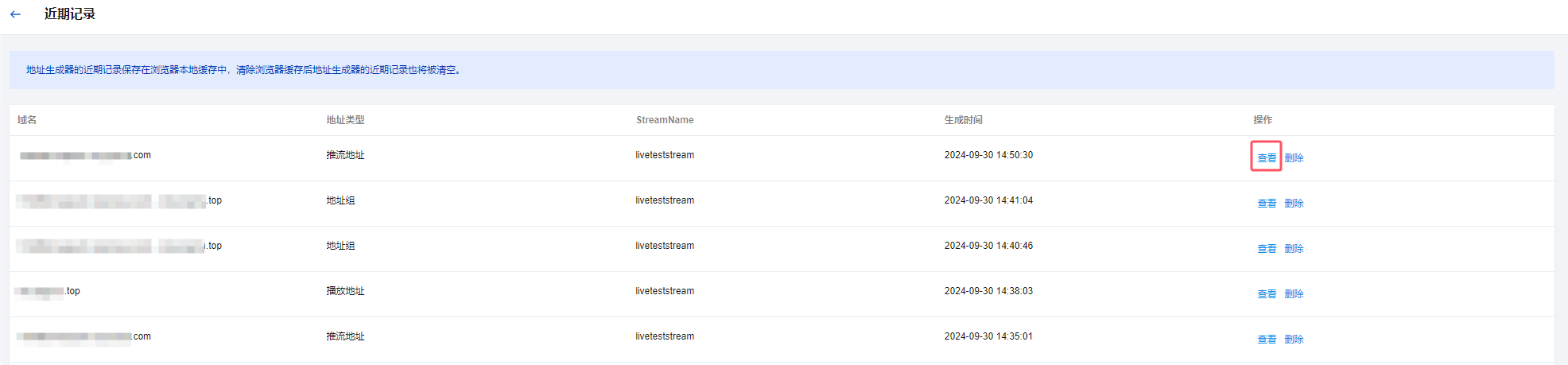Screen dimensions: 1568x365
Task: Click the 地址类型 column header
Action: point(345,120)
